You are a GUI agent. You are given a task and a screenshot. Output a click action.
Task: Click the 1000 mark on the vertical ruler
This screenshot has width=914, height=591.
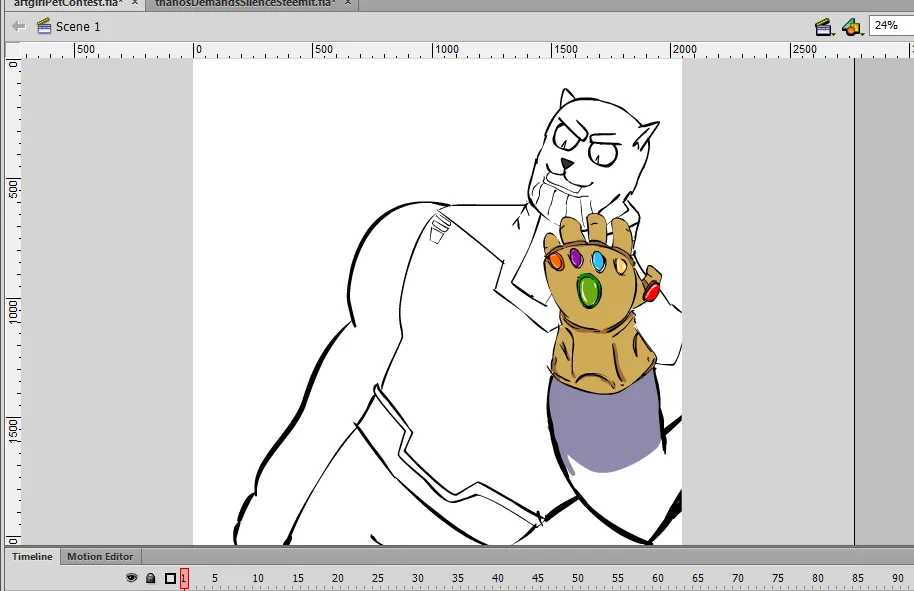(13, 311)
